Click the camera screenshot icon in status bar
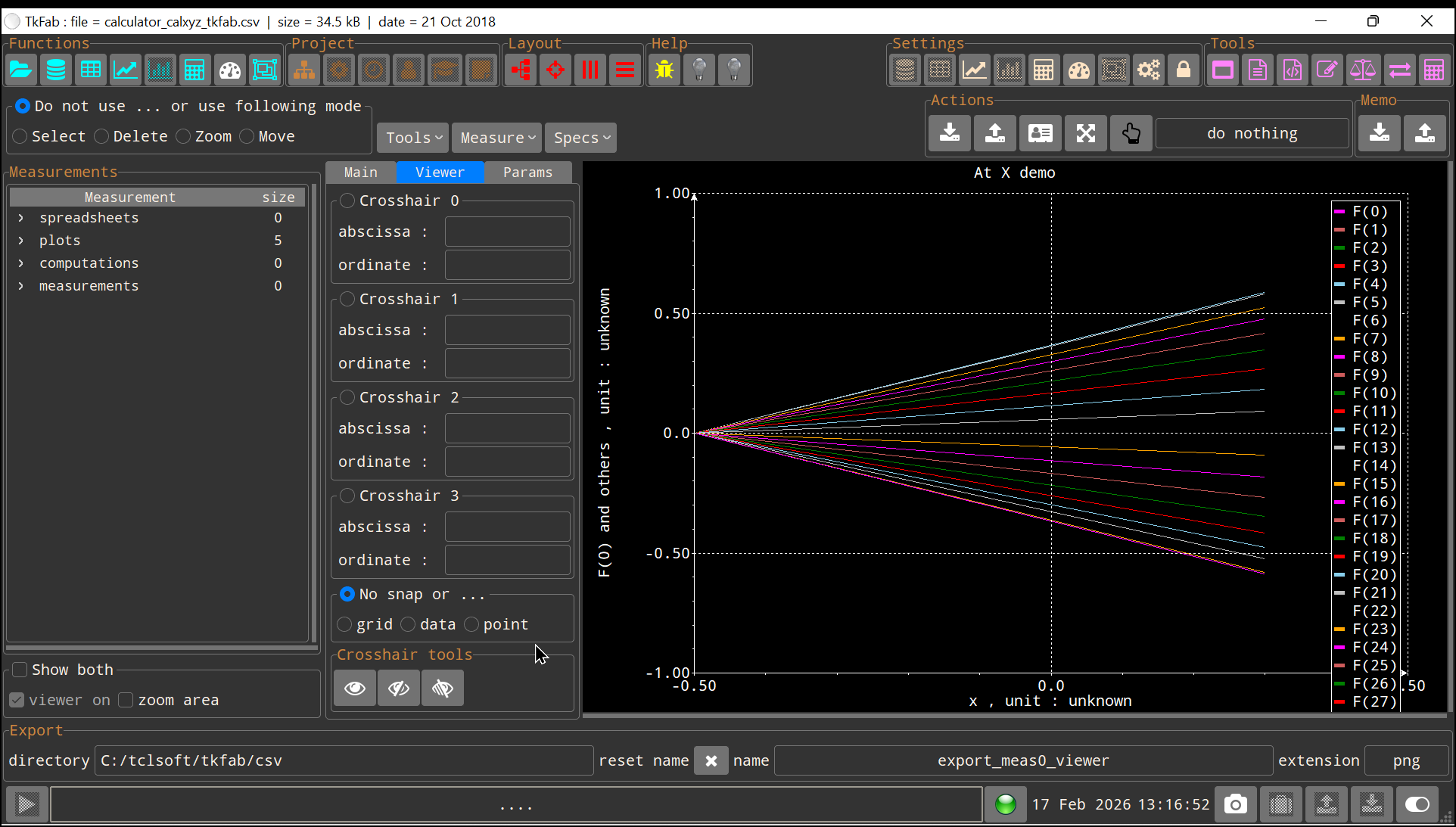 (1235, 804)
